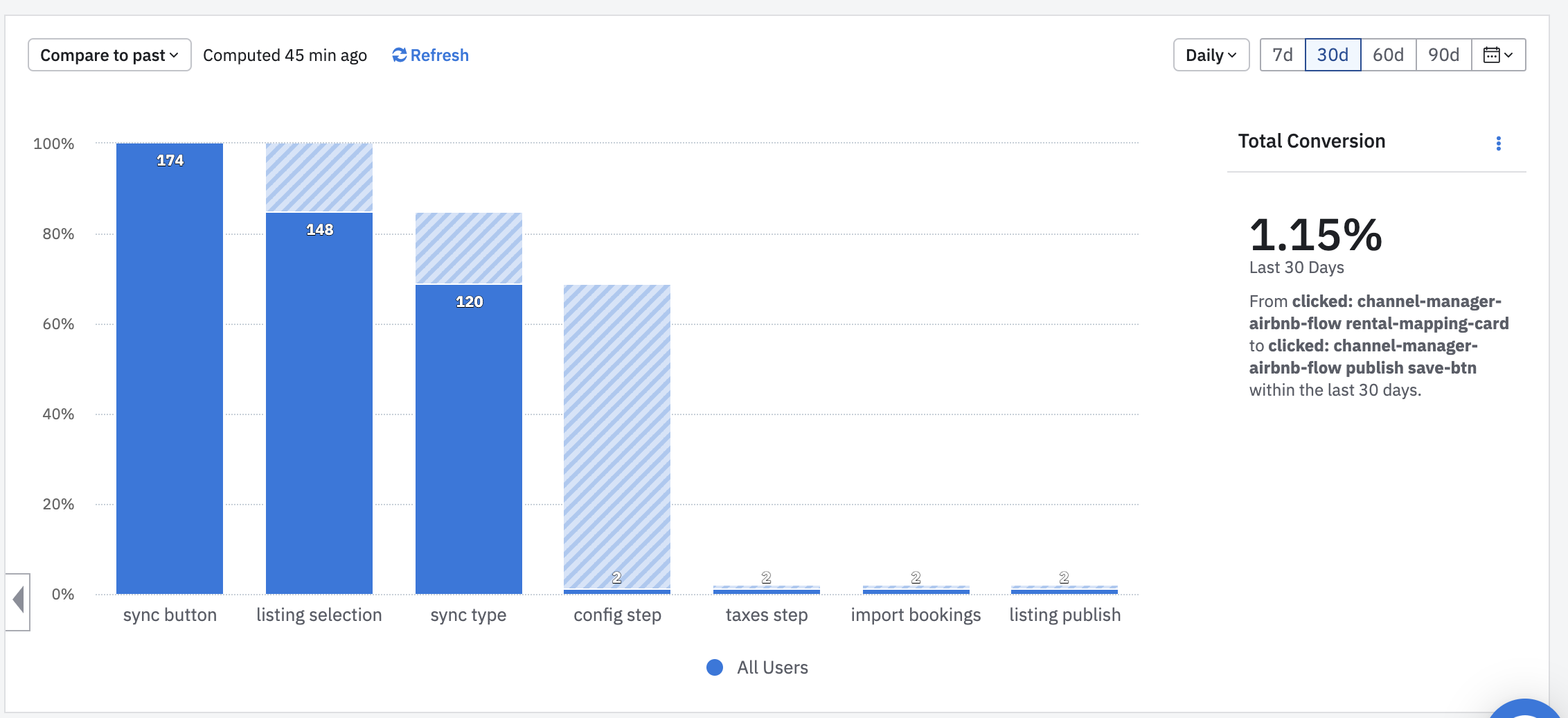Open the Compare to past dropdown
Image resolution: width=1568 pixels, height=718 pixels.
pyautogui.click(x=109, y=55)
